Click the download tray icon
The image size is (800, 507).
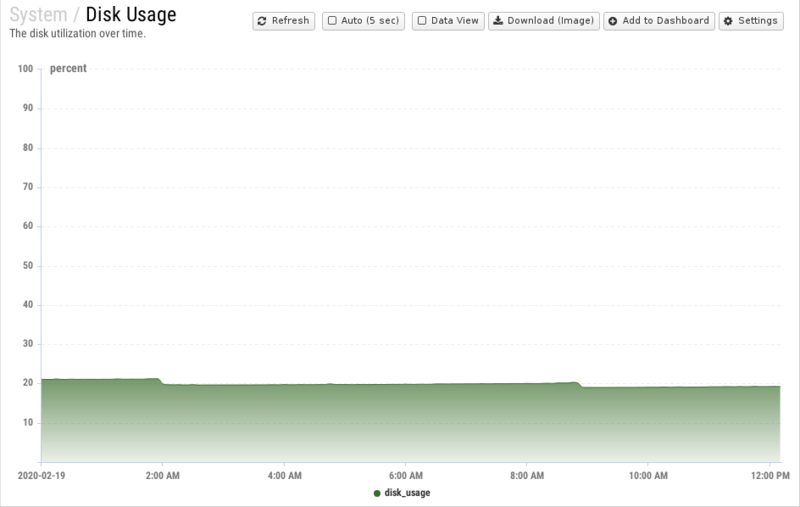[498, 21]
